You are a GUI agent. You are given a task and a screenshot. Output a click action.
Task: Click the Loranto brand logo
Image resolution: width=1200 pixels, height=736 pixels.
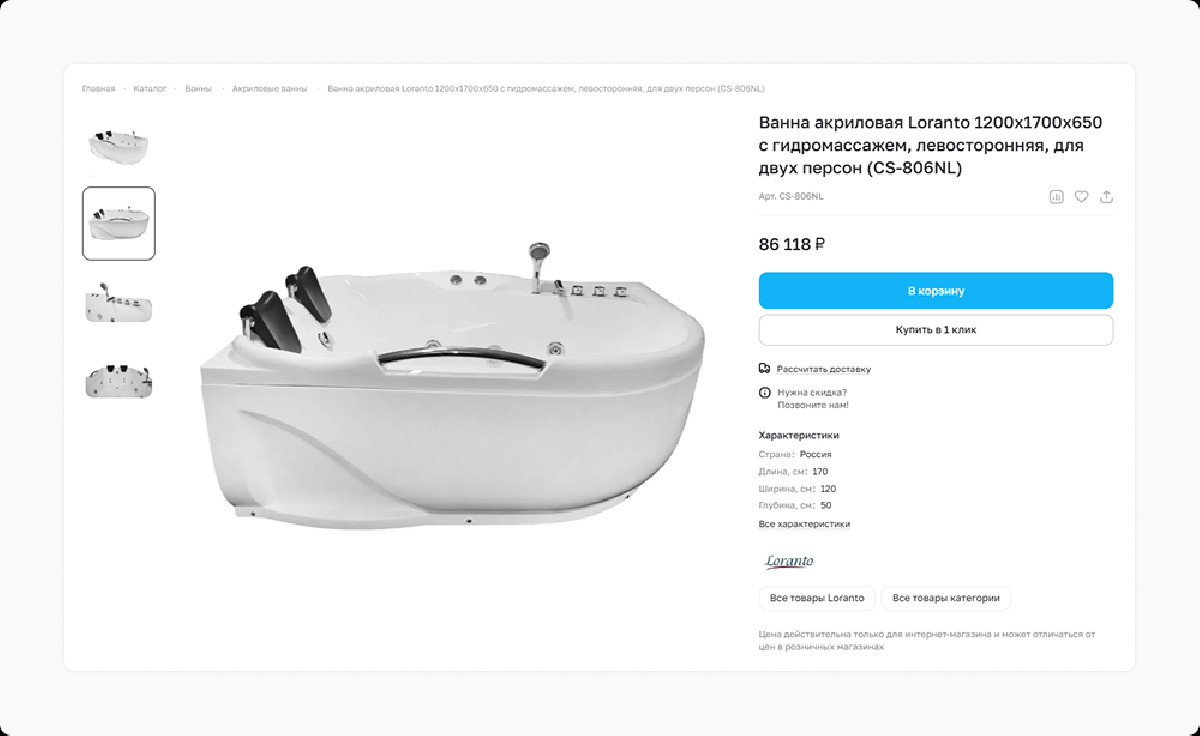click(x=789, y=561)
